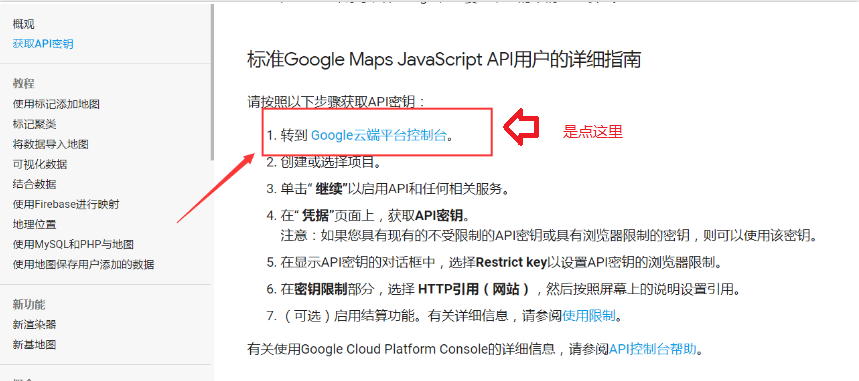Click the 新功能 section heading

tap(29, 305)
